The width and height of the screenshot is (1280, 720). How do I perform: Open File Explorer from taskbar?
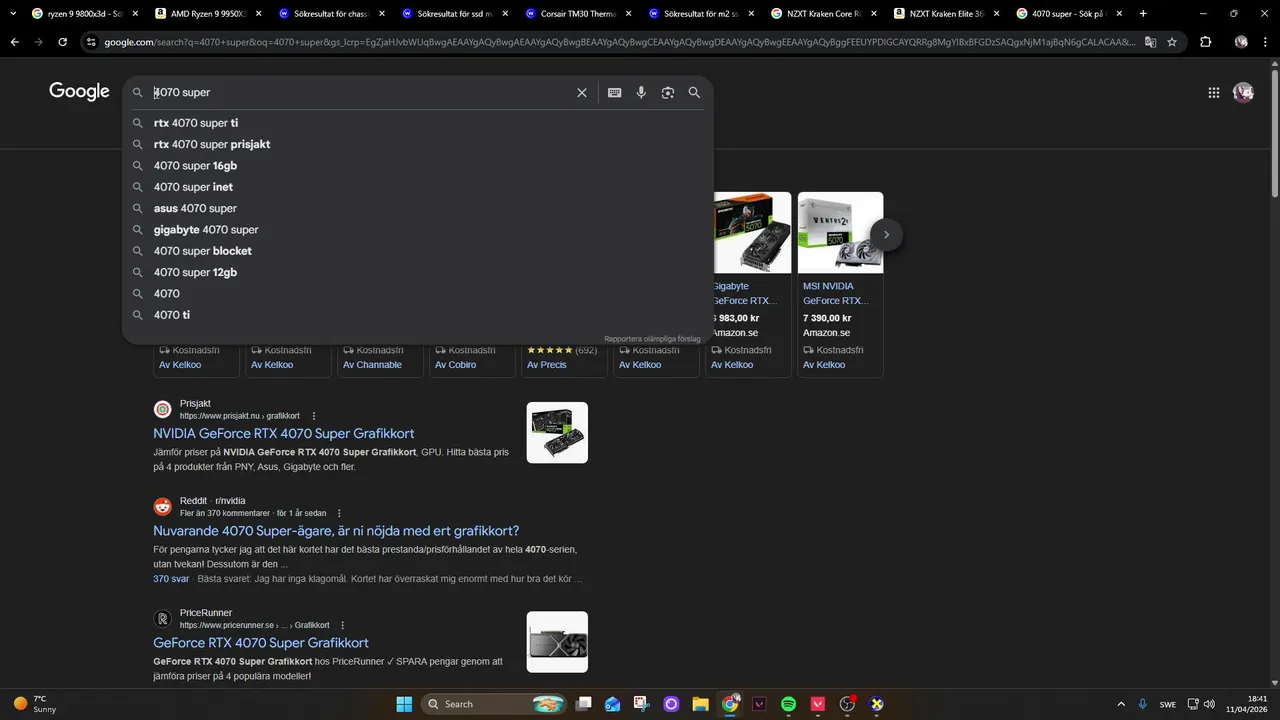point(700,704)
